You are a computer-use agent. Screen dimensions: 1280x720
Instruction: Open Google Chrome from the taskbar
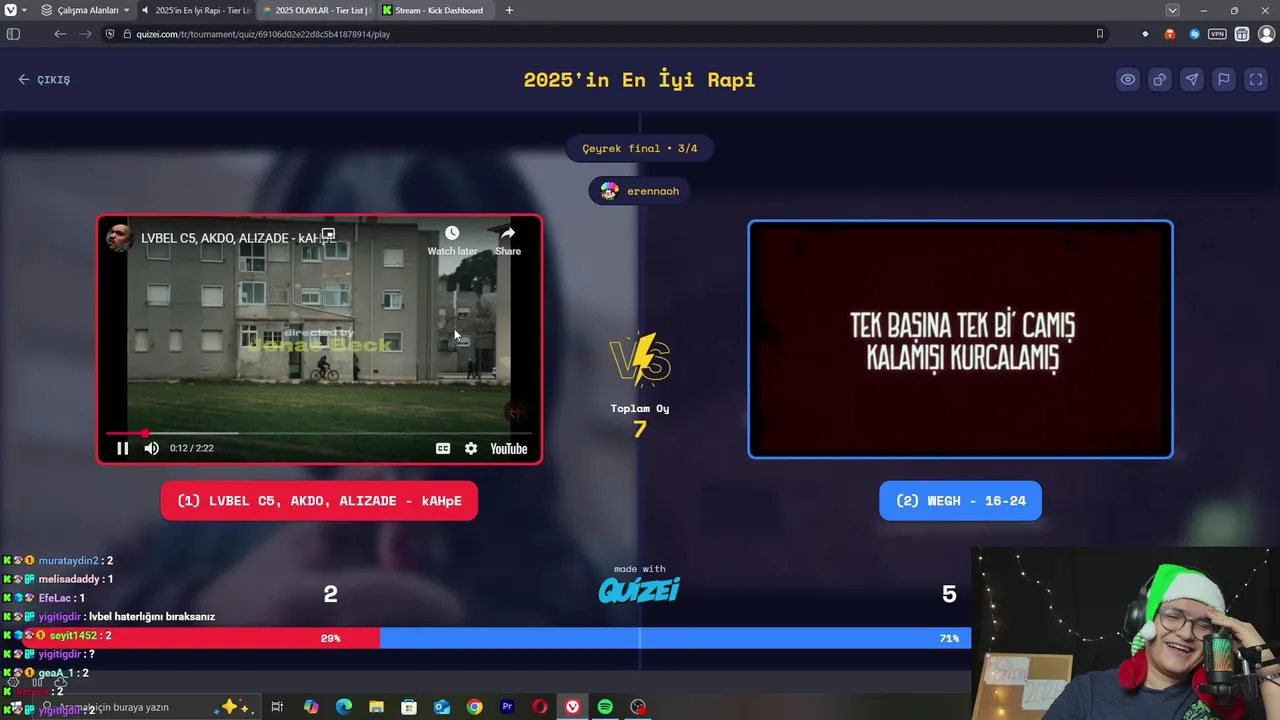pyautogui.click(x=474, y=707)
